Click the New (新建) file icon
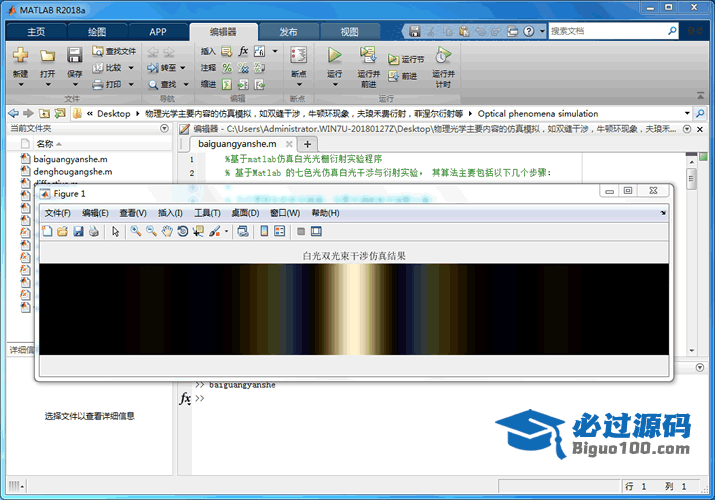This screenshot has height=500, width=715. point(21,55)
